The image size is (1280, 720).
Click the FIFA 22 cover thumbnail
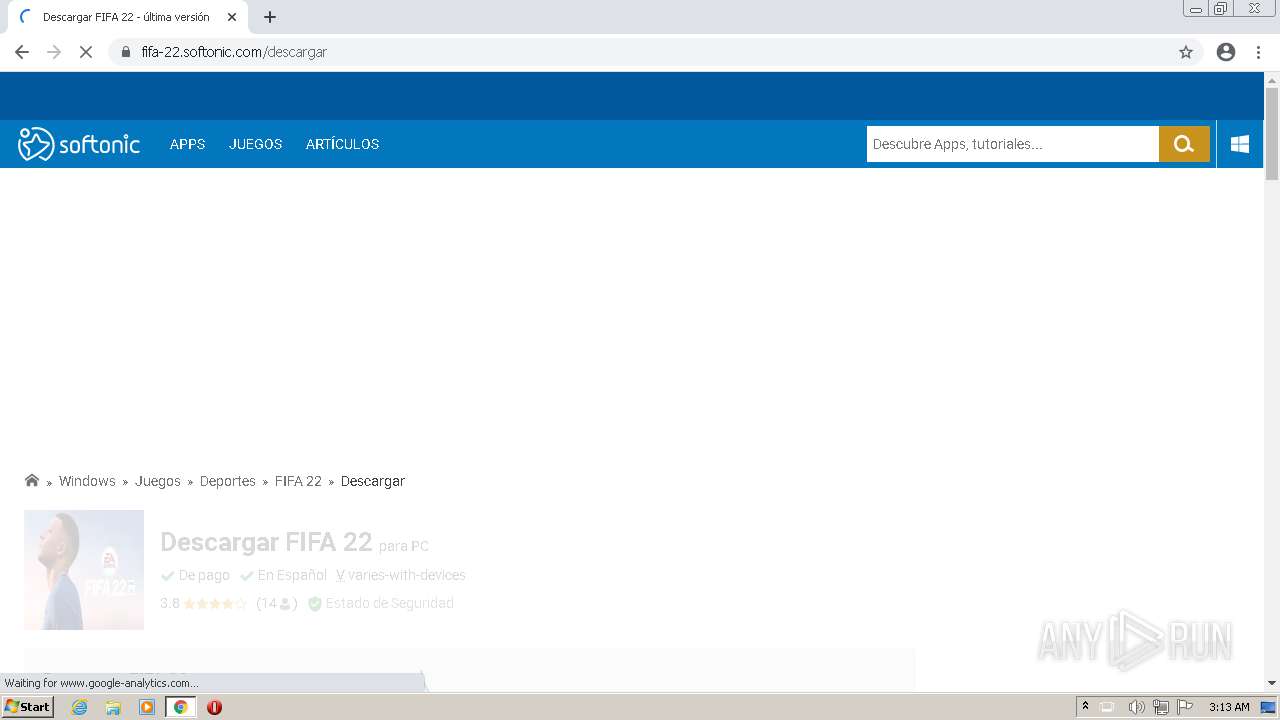pyautogui.click(x=84, y=570)
